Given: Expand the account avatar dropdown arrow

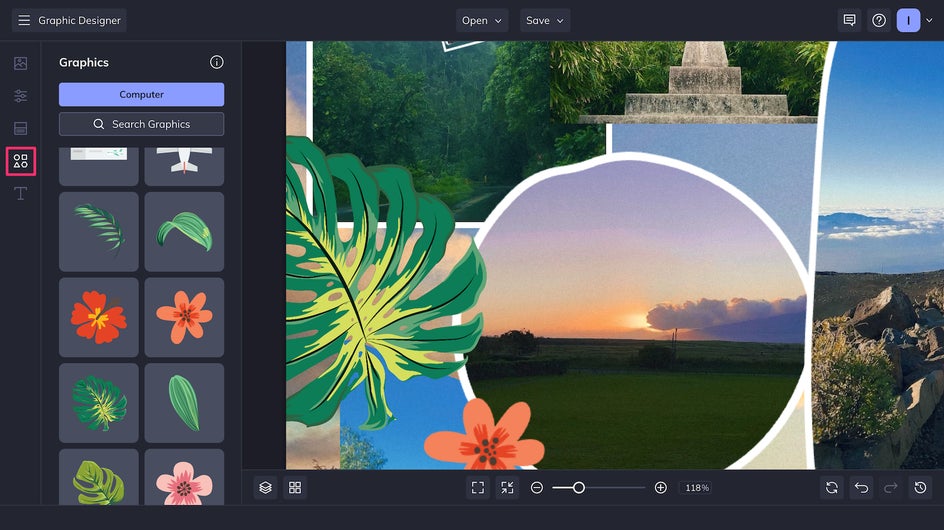Looking at the screenshot, I should (929, 20).
